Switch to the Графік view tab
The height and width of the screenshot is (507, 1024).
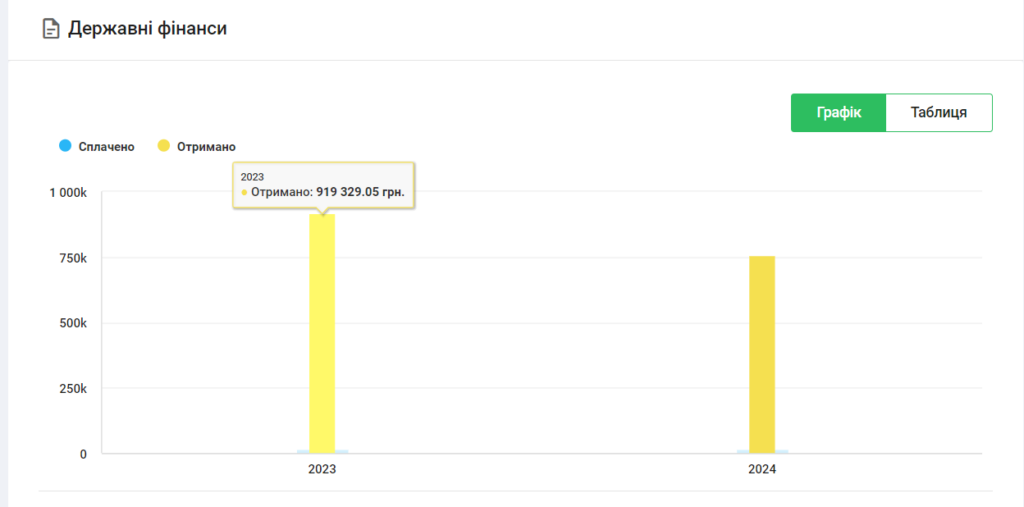(x=838, y=113)
